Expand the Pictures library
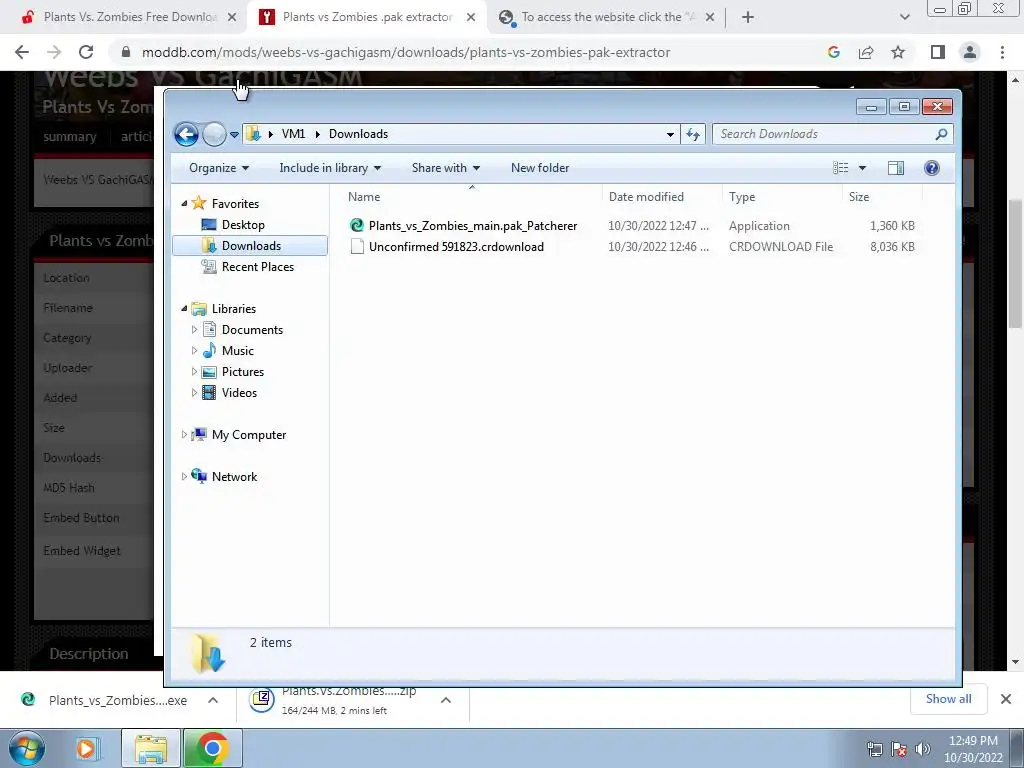The image size is (1024, 768). click(194, 372)
